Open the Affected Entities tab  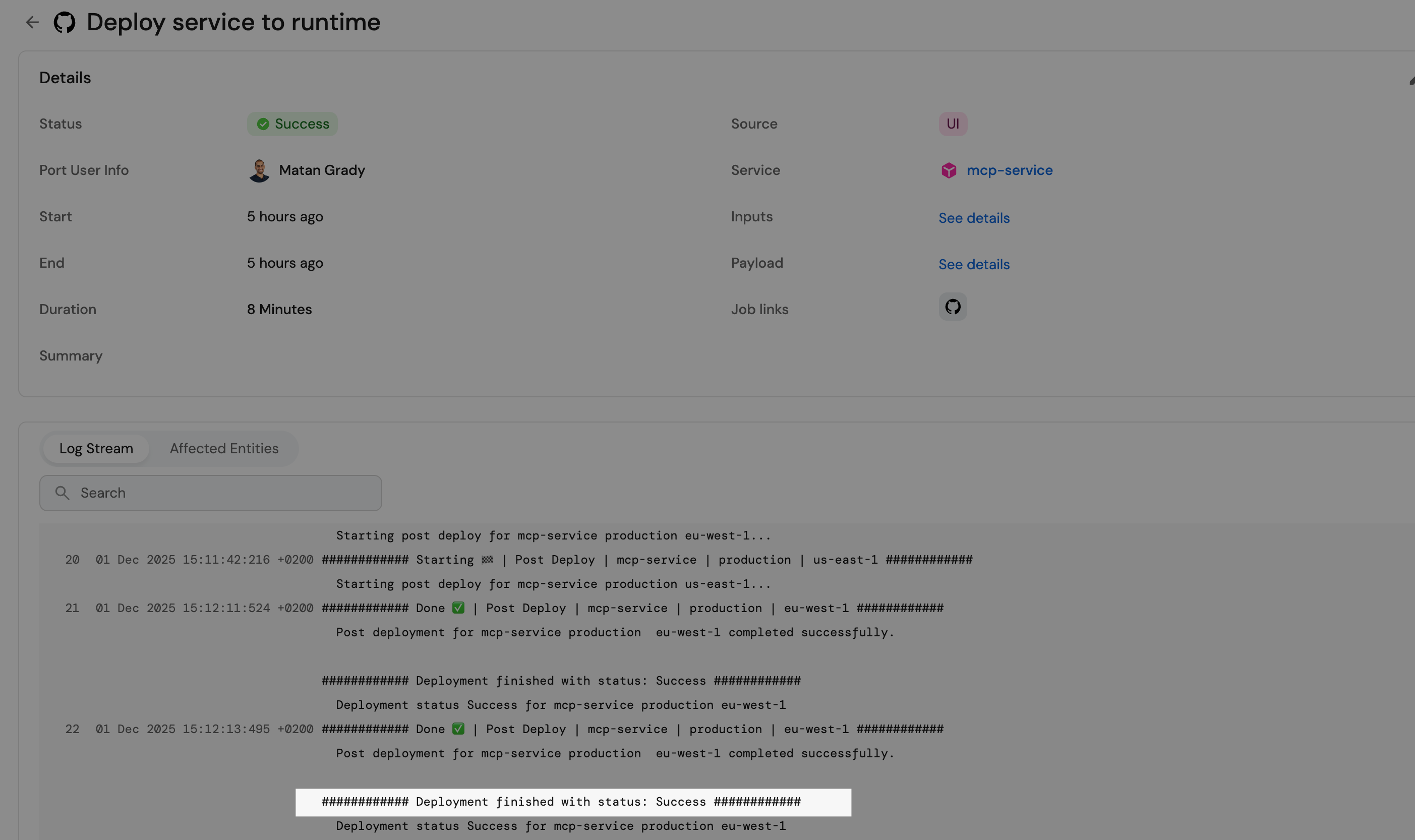[224, 448]
